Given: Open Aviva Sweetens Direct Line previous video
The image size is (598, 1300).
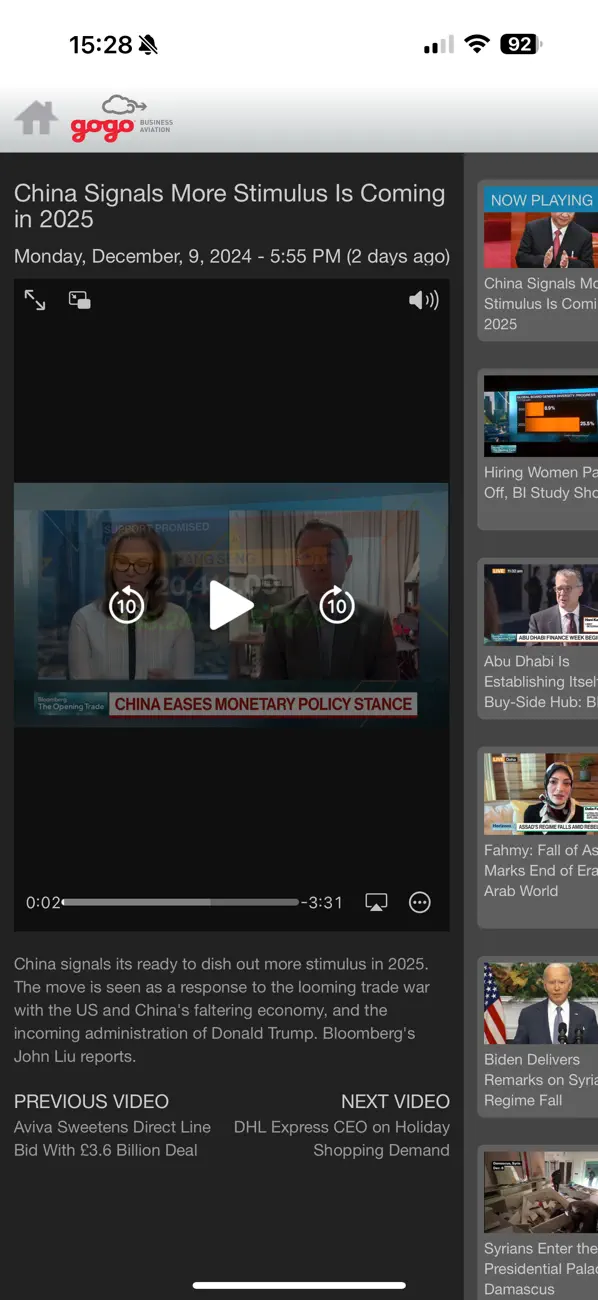Looking at the screenshot, I should coord(112,1138).
